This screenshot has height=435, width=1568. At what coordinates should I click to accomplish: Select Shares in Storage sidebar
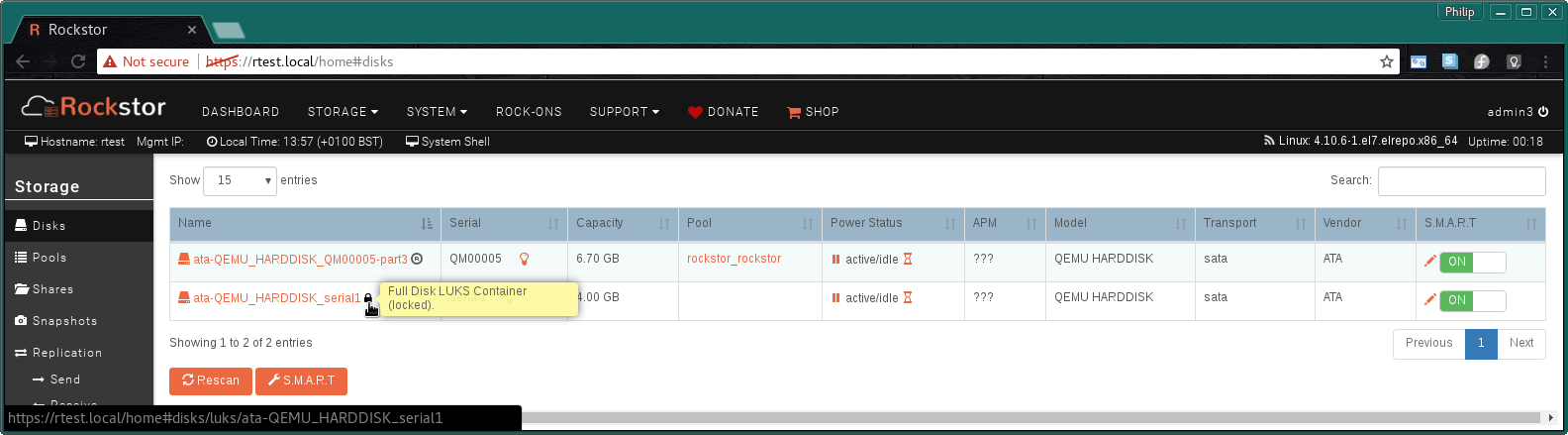coord(79,289)
